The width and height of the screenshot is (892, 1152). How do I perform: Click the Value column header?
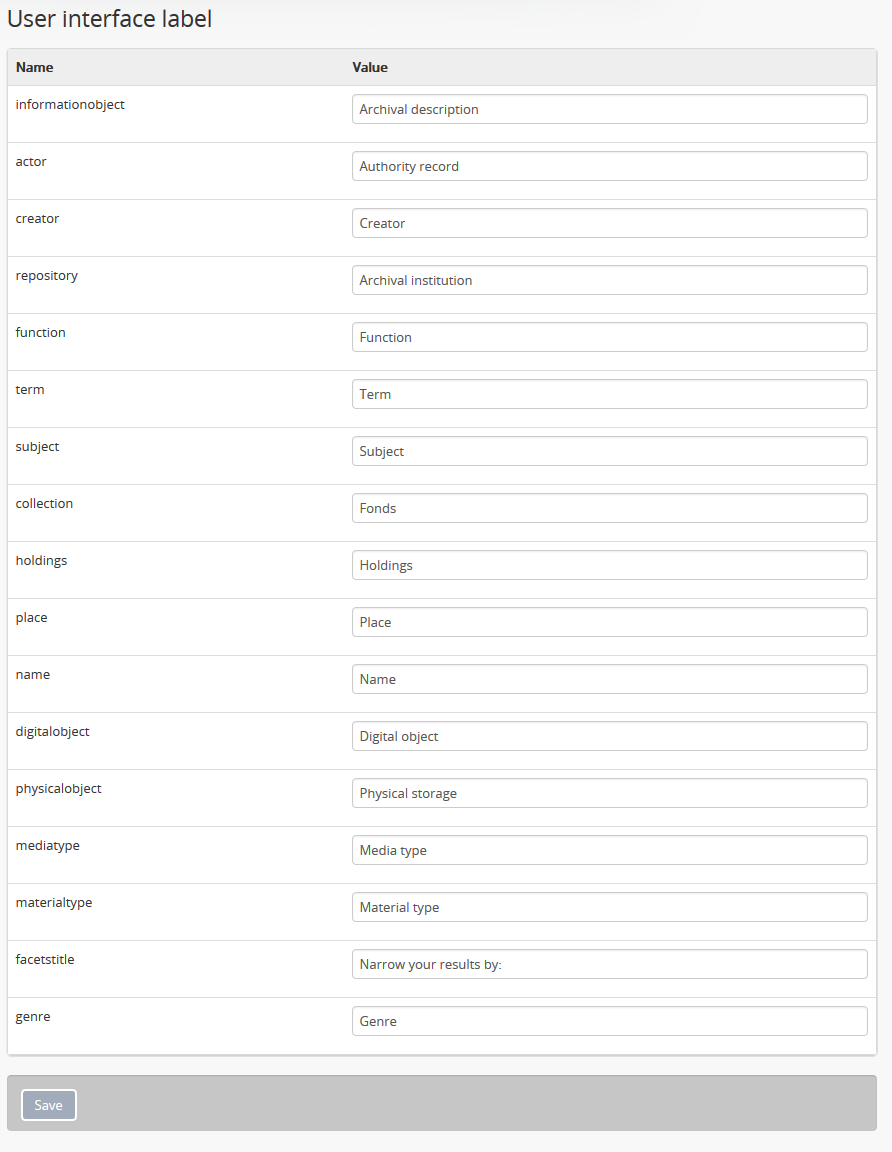(x=370, y=67)
